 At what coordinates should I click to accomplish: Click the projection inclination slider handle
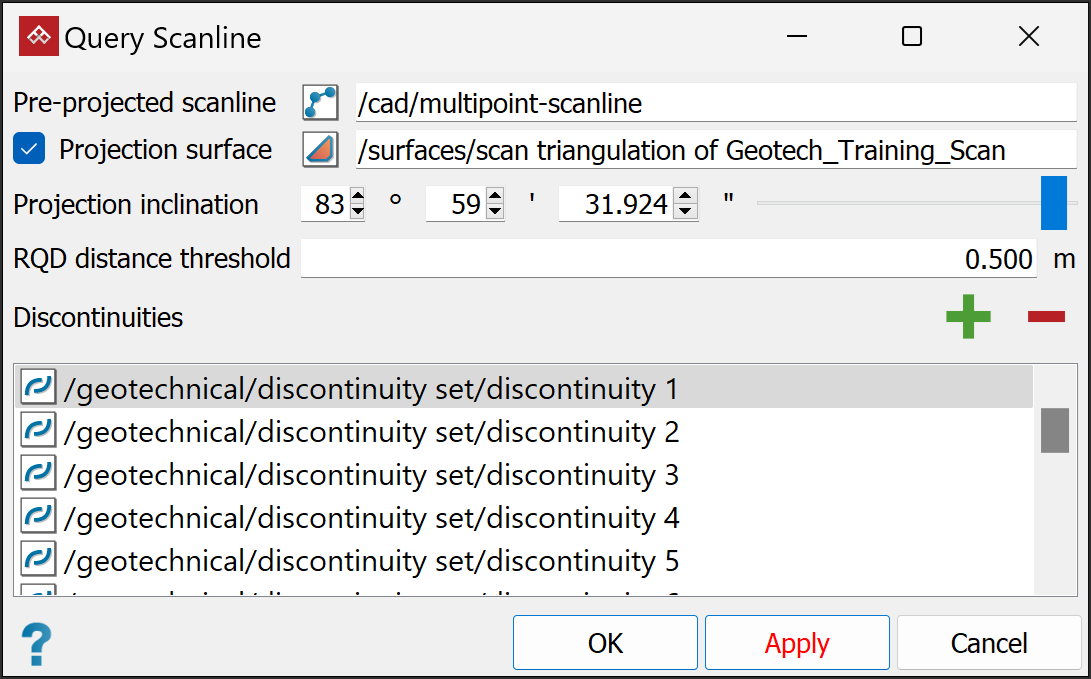[1053, 204]
